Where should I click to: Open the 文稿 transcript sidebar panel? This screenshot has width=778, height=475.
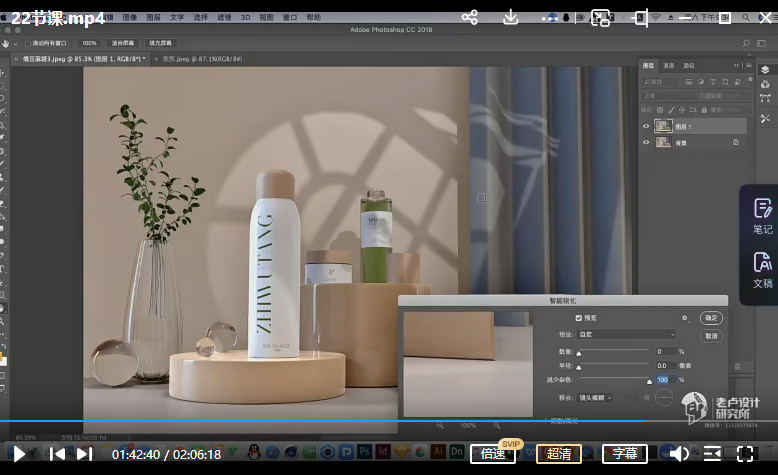(762, 270)
